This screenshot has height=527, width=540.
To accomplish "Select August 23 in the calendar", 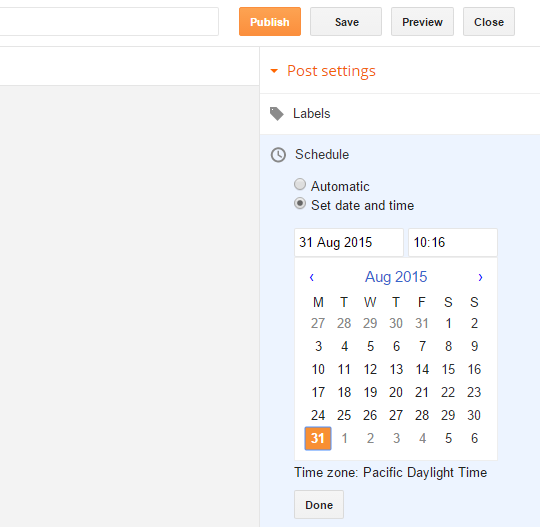I will pyautogui.click(x=474, y=392).
